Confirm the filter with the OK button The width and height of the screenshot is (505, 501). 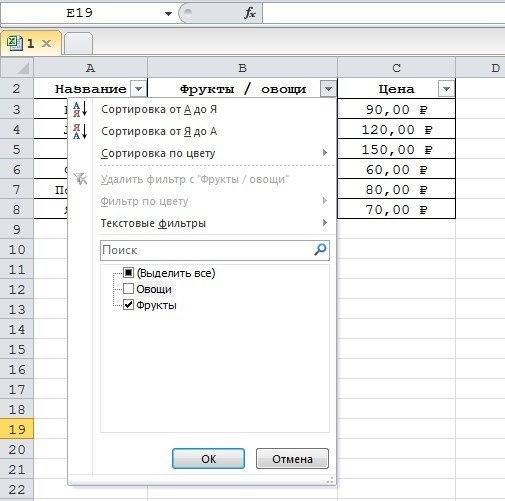click(208, 459)
